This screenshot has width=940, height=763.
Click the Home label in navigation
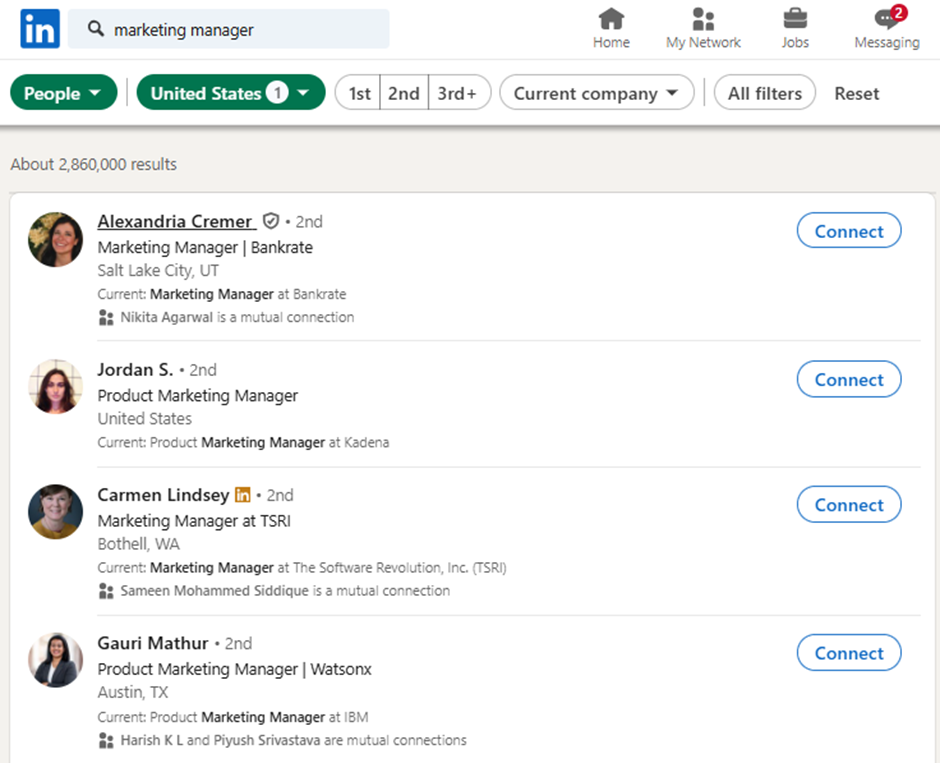tap(611, 43)
